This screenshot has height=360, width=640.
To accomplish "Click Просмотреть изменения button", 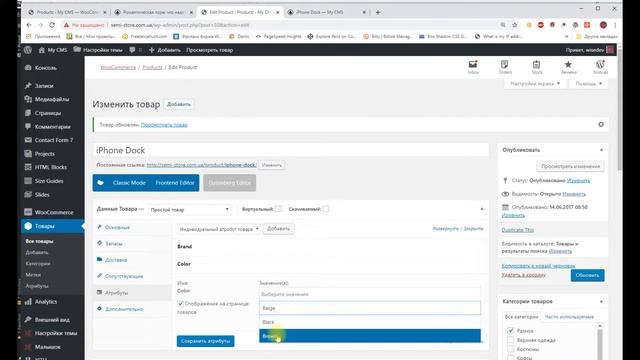I will pos(570,166).
